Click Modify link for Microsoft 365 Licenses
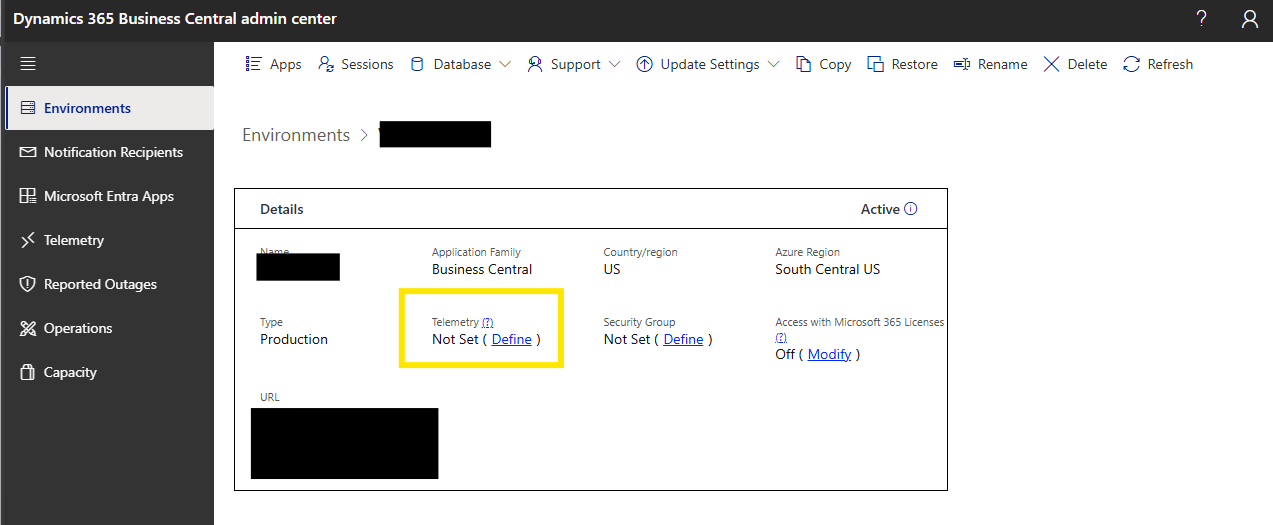This screenshot has width=1273, height=525. point(829,354)
